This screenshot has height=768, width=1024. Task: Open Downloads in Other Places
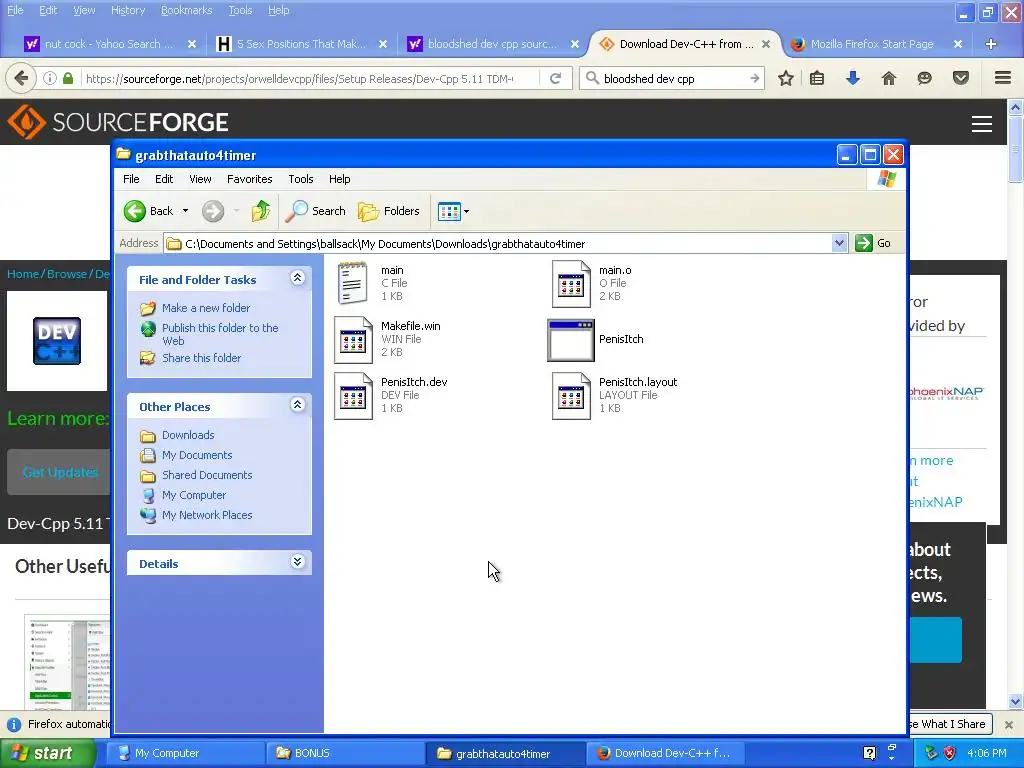[x=188, y=435]
